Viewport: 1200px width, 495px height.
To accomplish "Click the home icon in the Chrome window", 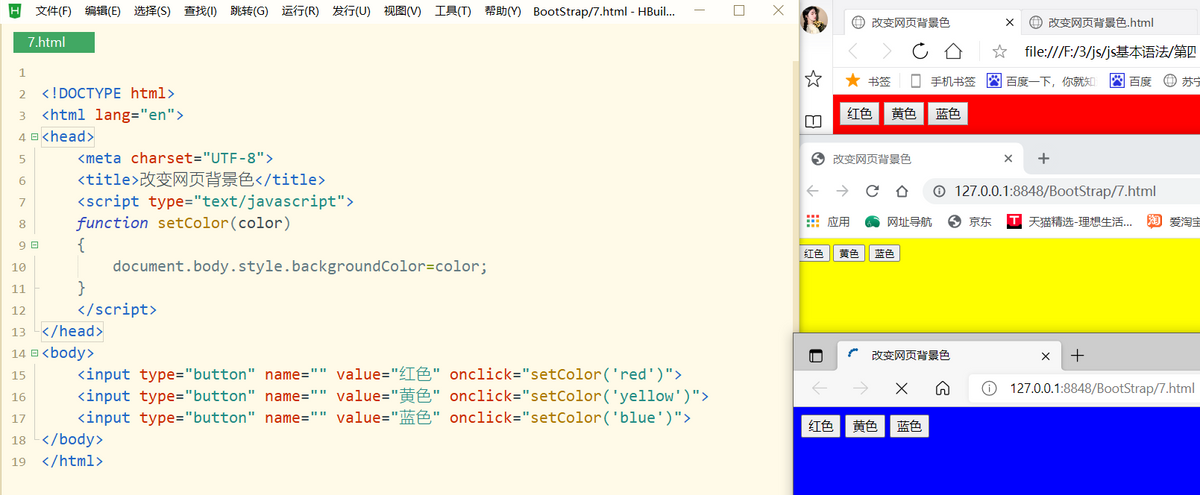I will (902, 191).
